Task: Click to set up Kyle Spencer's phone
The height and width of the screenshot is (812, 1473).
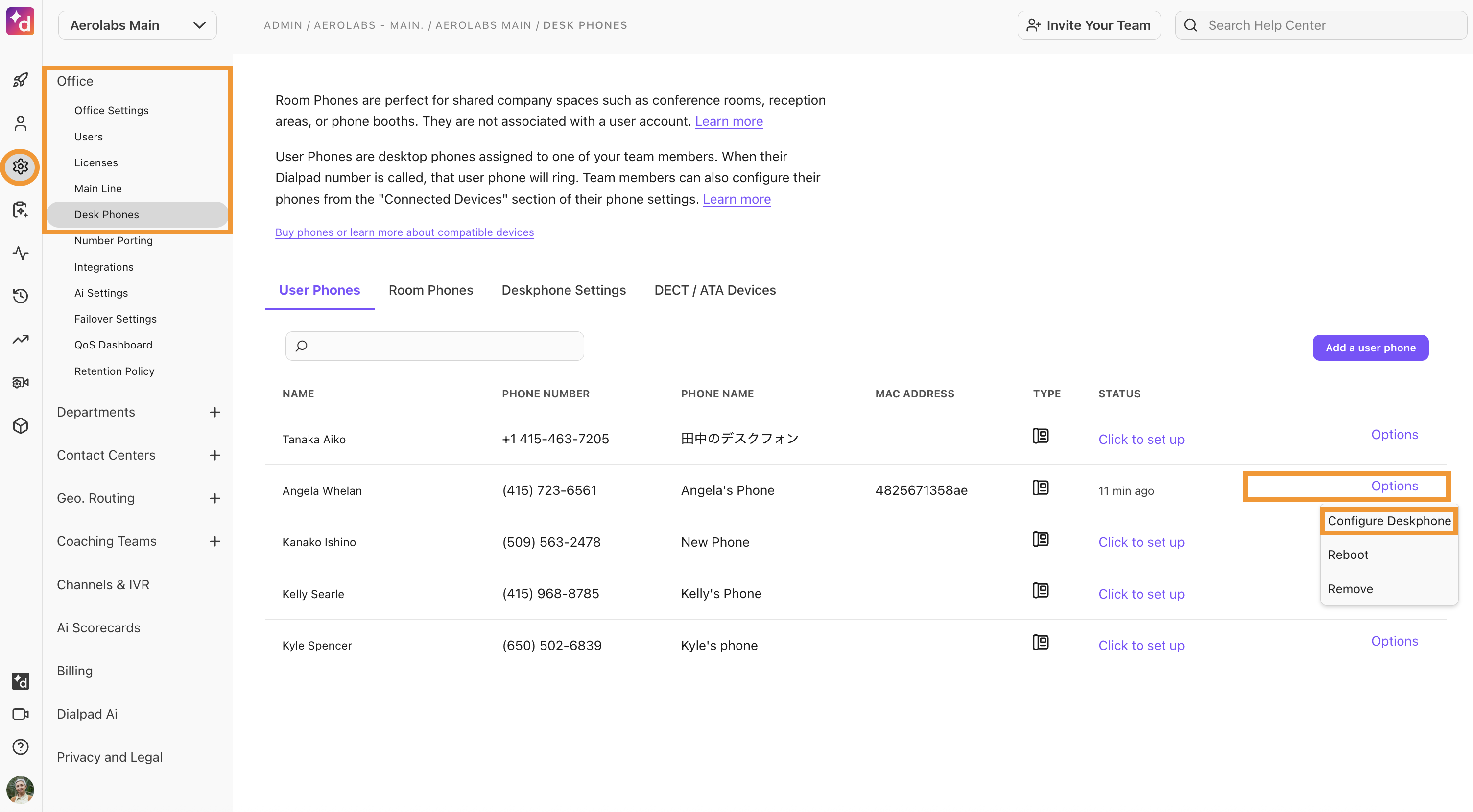Action: 1141,646
